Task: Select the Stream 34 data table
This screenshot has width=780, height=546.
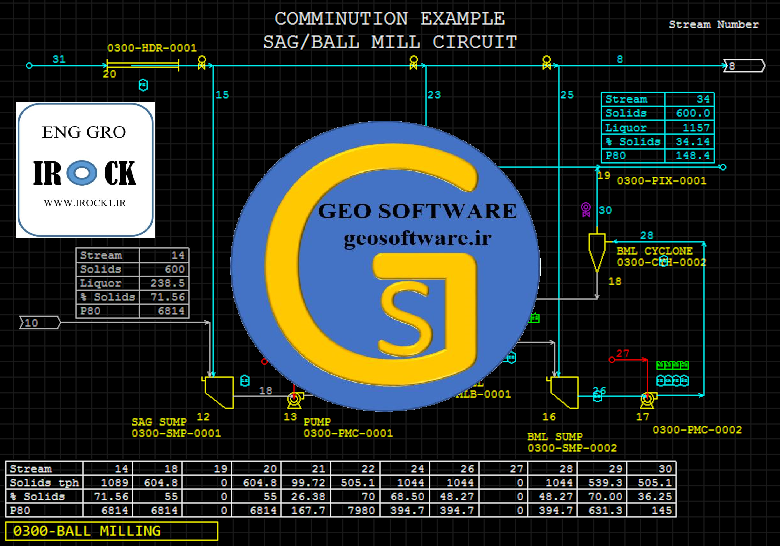Action: coord(658,128)
